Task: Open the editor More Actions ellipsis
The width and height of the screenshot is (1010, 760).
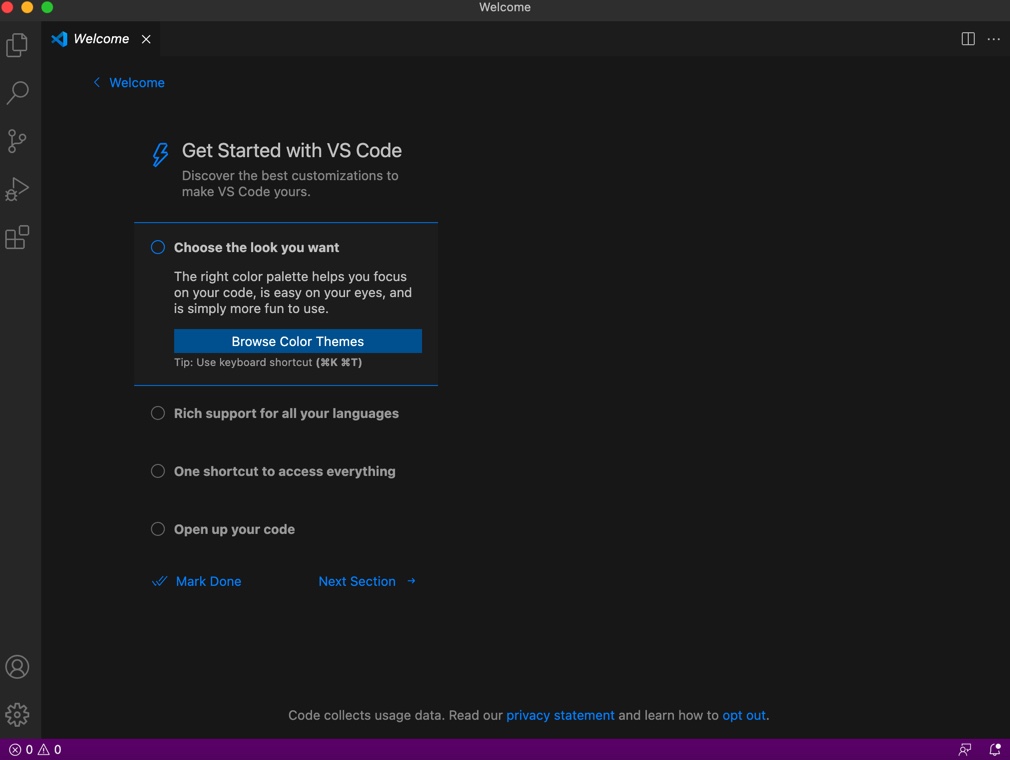Action: [x=993, y=39]
